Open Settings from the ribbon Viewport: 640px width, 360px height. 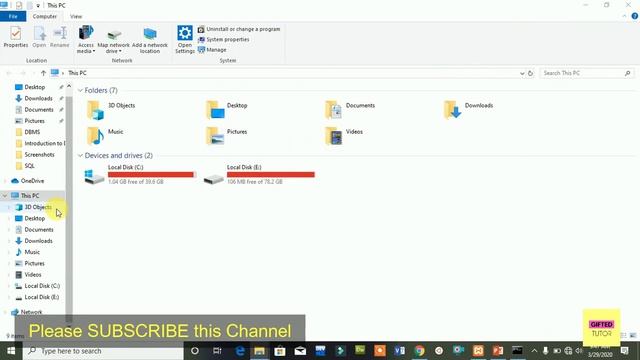184,39
